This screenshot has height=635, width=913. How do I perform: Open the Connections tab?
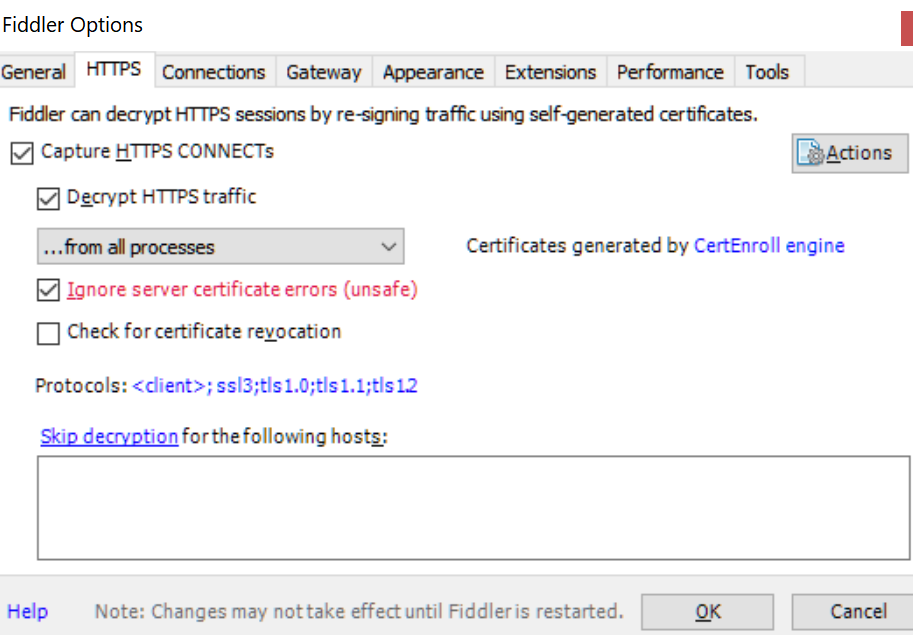click(x=214, y=72)
